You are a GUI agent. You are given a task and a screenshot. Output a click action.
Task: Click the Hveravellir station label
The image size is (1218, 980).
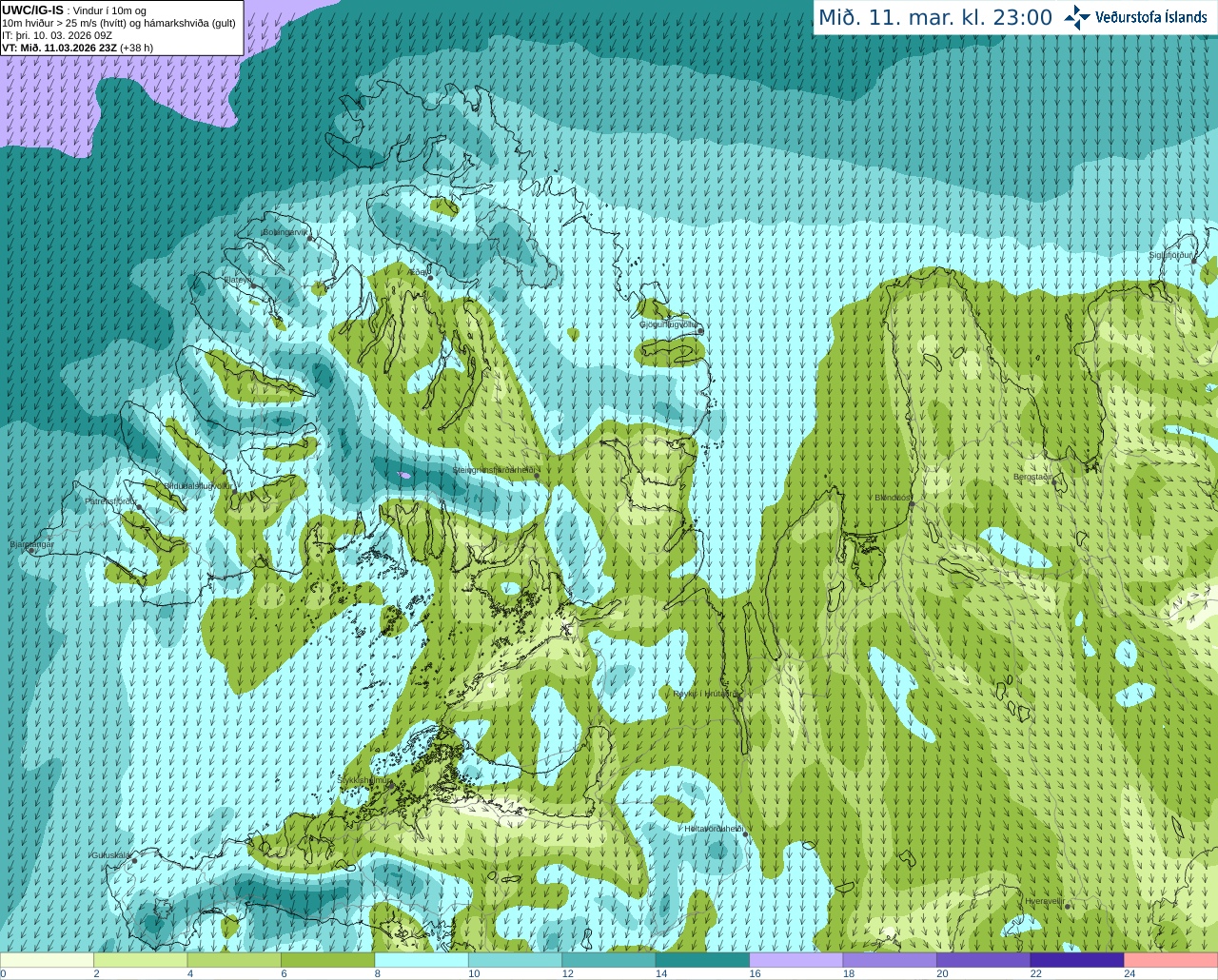[x=1044, y=901]
